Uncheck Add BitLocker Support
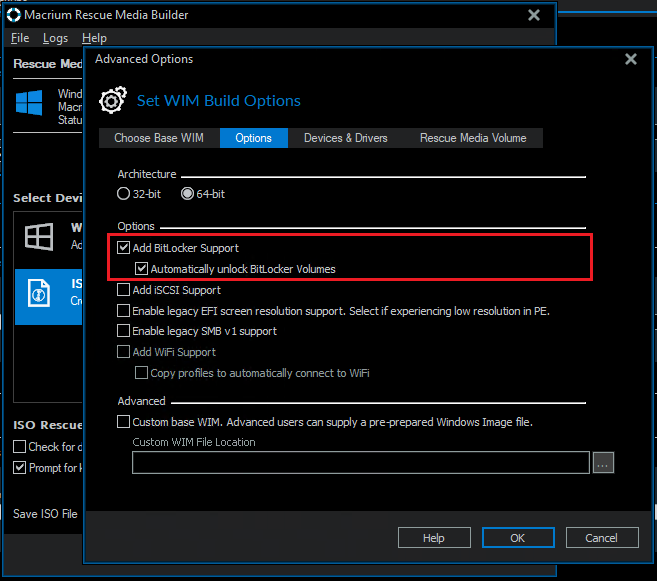The width and height of the screenshot is (657, 581). tap(123, 248)
